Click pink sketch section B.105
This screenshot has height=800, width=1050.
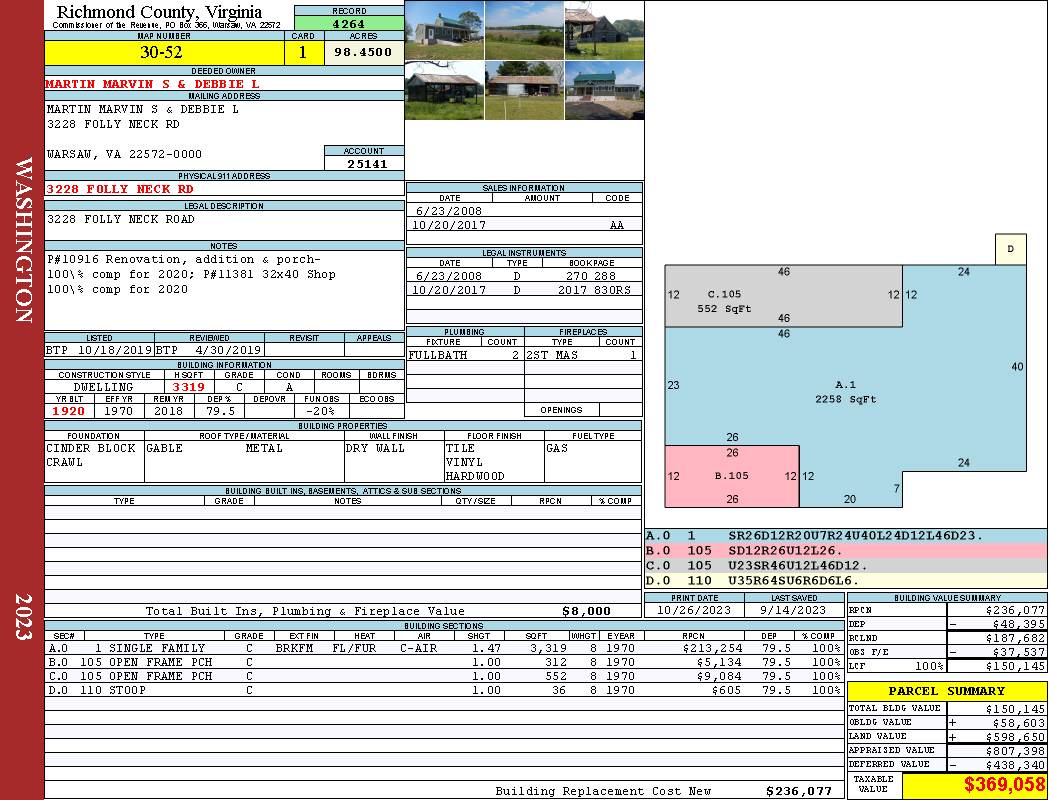(x=731, y=476)
